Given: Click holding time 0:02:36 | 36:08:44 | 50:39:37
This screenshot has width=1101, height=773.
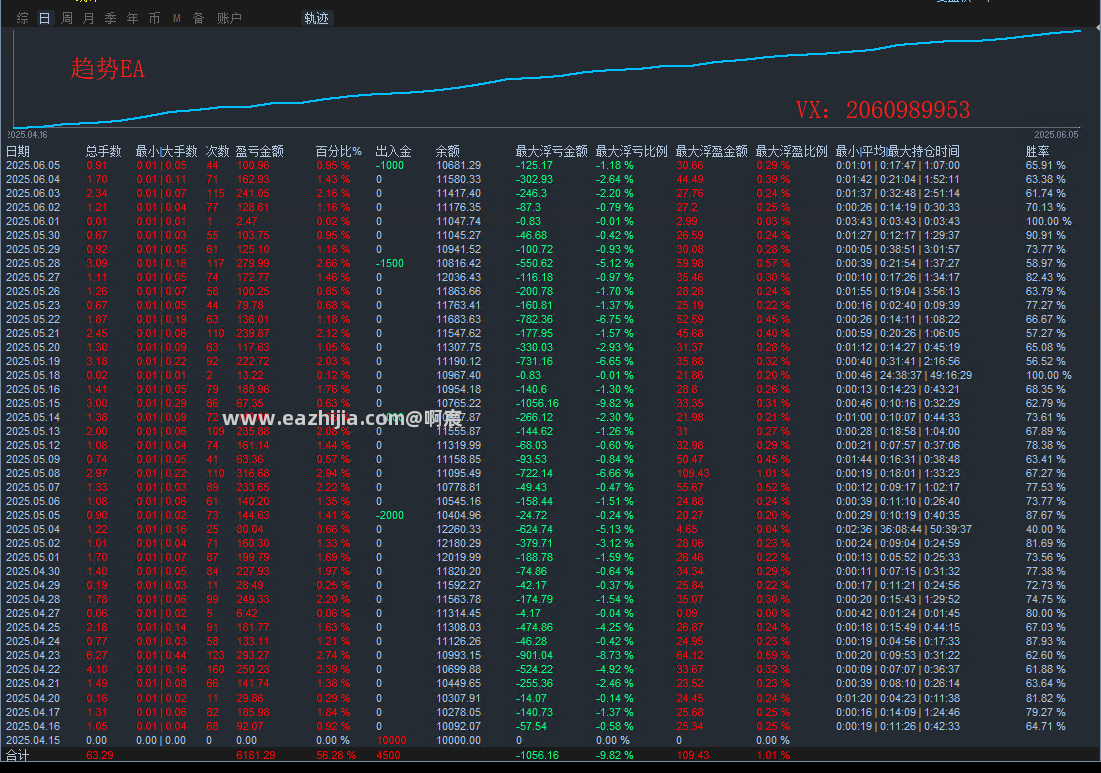Looking at the screenshot, I should (x=904, y=529).
